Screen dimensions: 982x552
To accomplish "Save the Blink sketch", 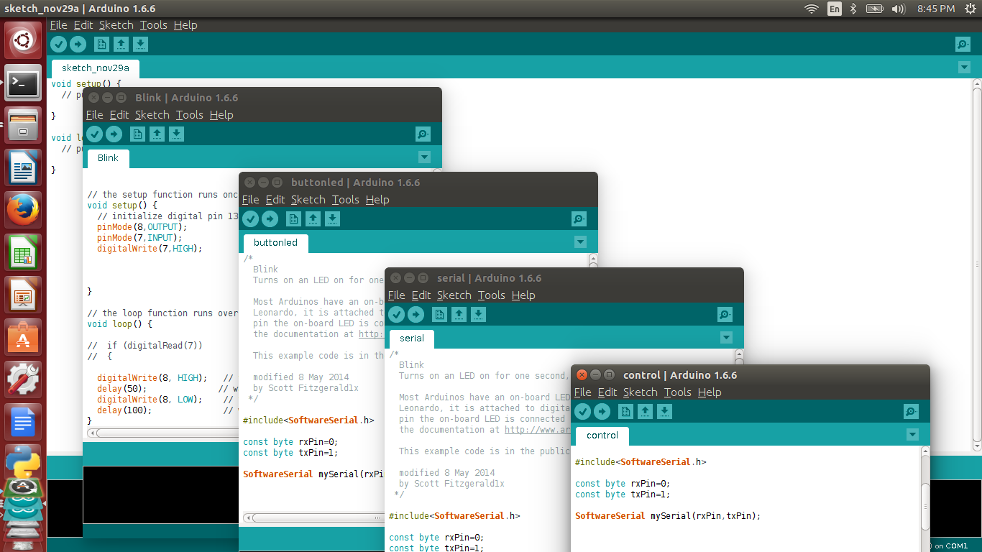I will [x=176, y=134].
